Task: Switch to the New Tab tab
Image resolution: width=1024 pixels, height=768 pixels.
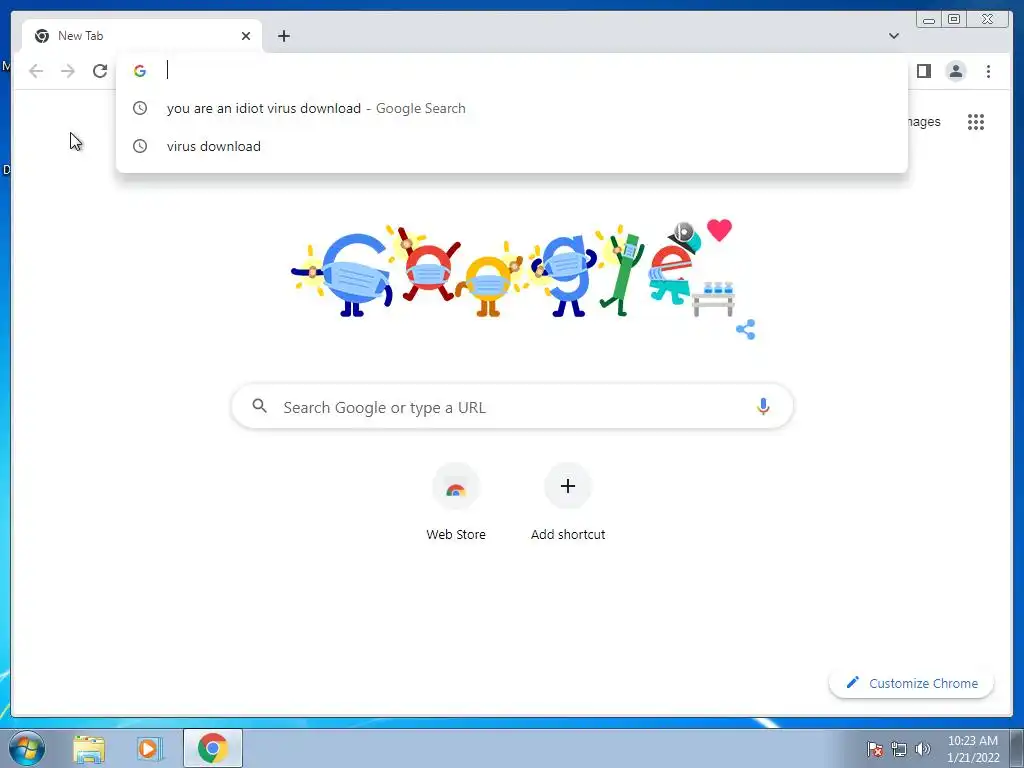Action: 142,36
